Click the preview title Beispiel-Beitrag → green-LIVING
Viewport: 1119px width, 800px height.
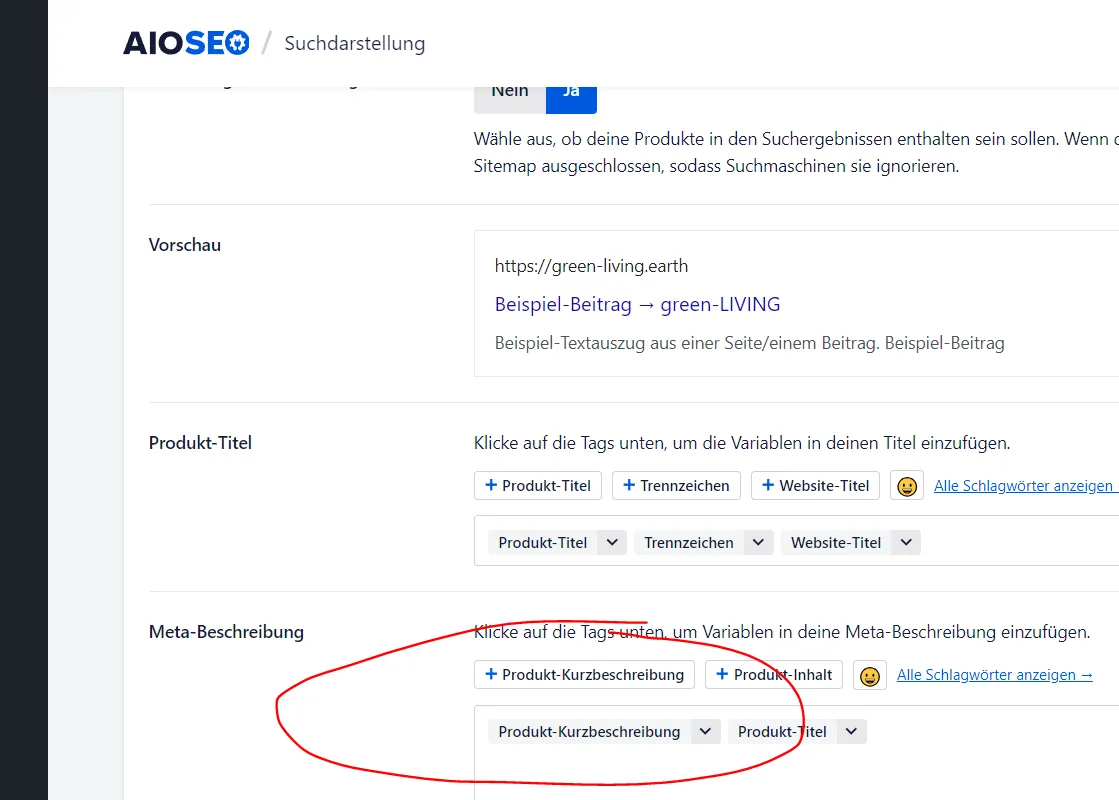tap(637, 304)
